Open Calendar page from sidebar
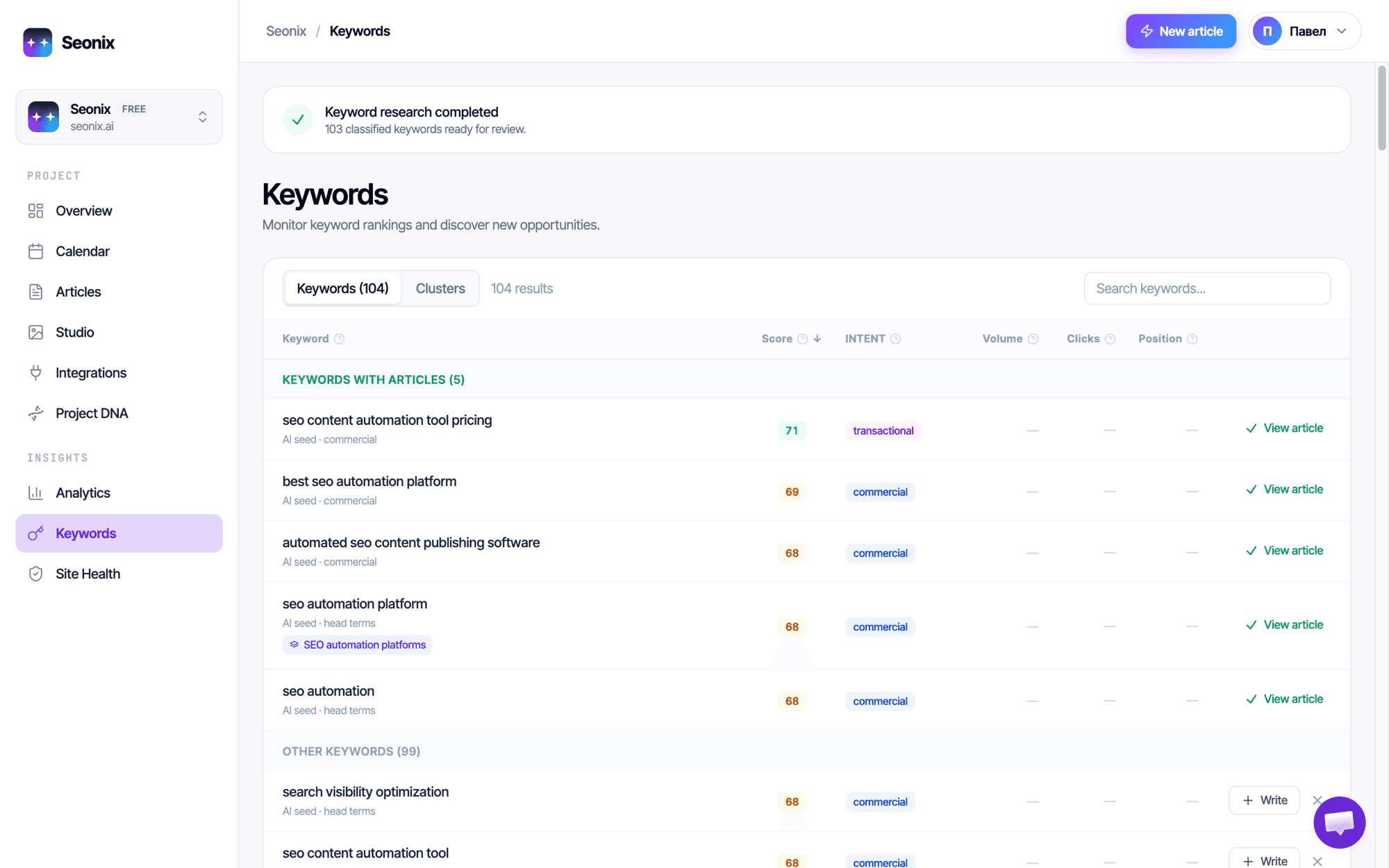The image size is (1389, 868). click(x=119, y=251)
